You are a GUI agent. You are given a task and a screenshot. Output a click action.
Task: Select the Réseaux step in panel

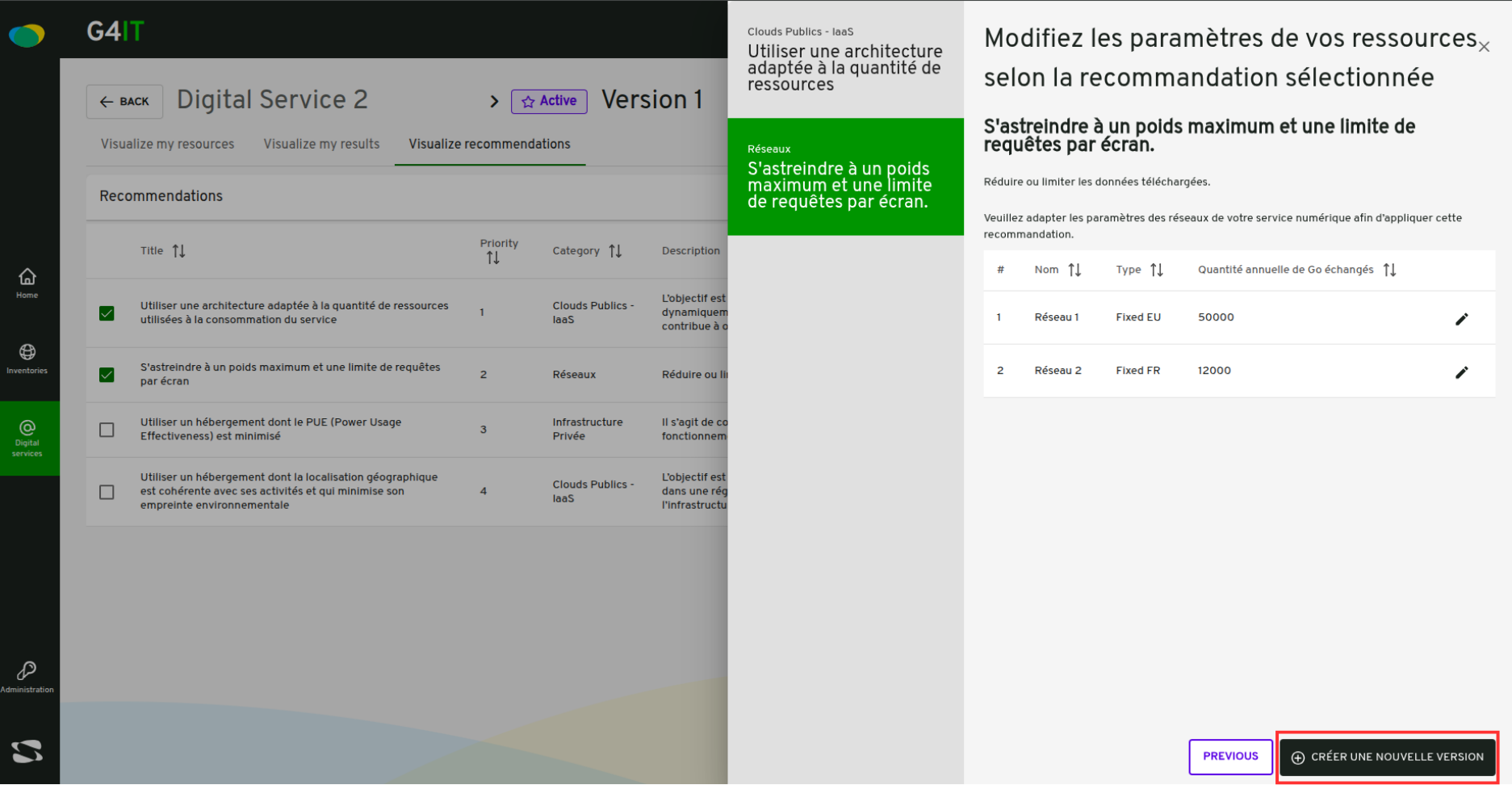(x=845, y=177)
